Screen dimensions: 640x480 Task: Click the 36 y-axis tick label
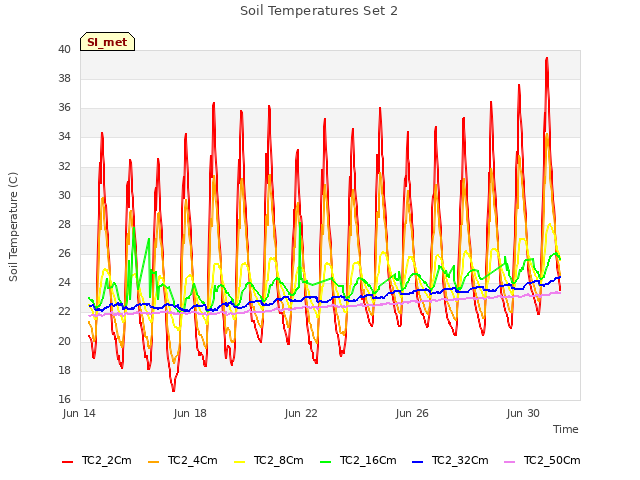64,107
